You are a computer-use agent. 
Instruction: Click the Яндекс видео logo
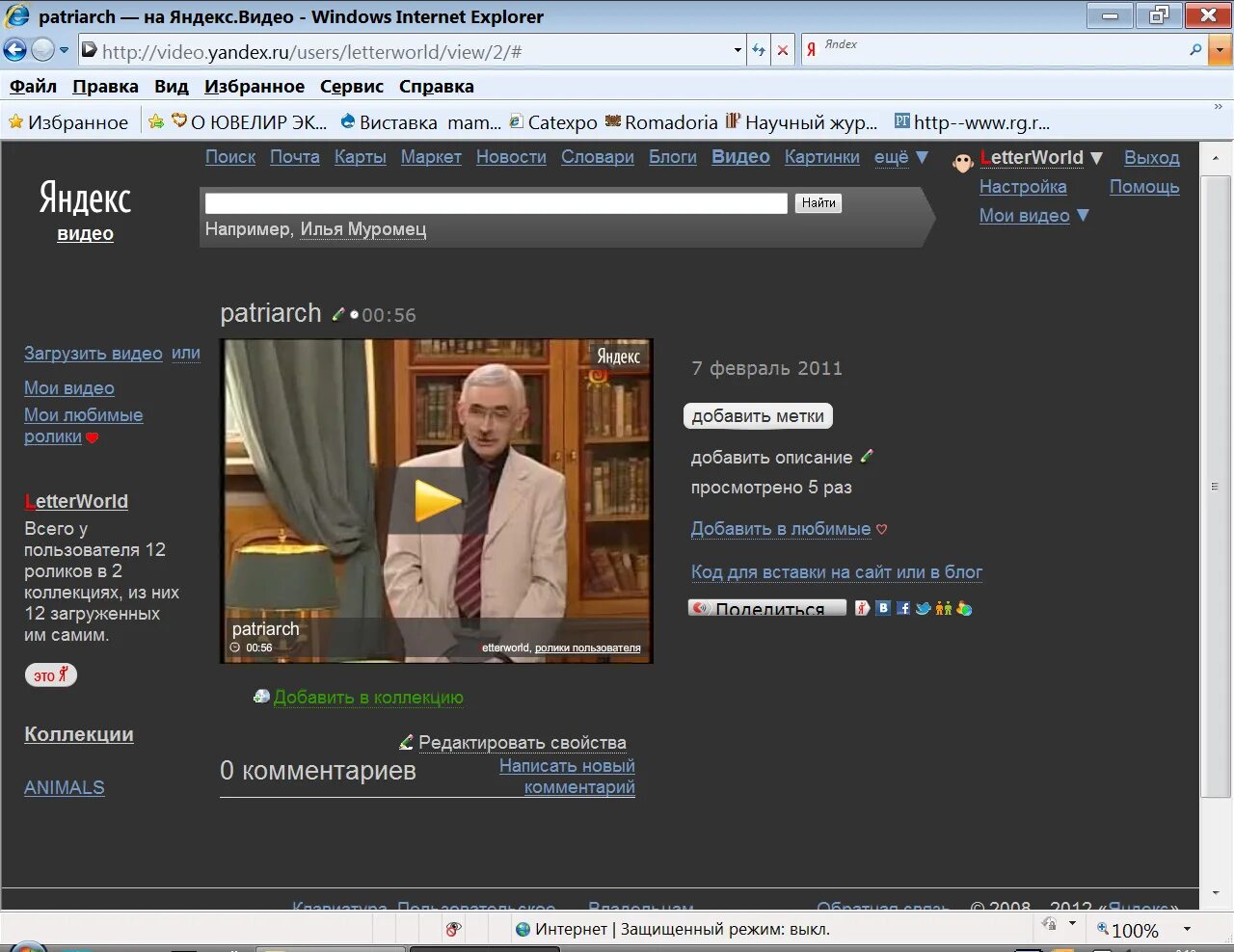85,209
